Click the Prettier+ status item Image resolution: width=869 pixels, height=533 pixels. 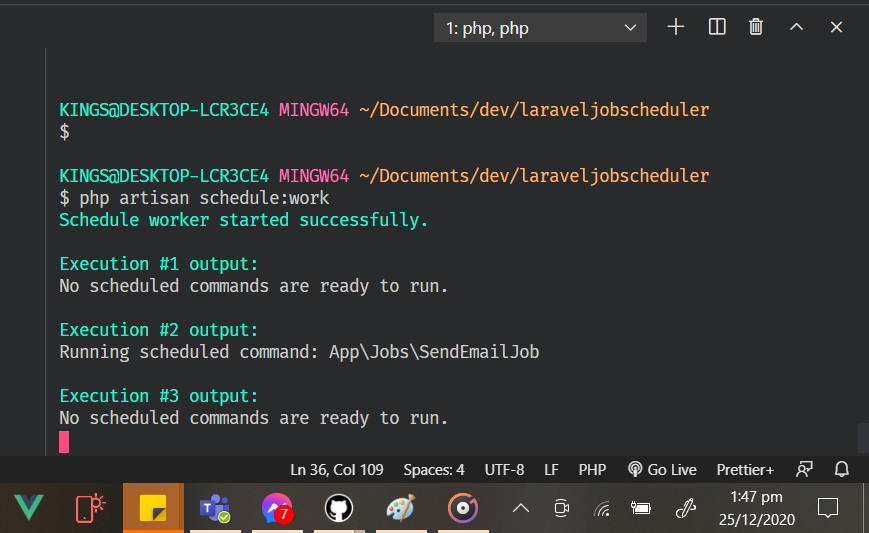point(745,470)
